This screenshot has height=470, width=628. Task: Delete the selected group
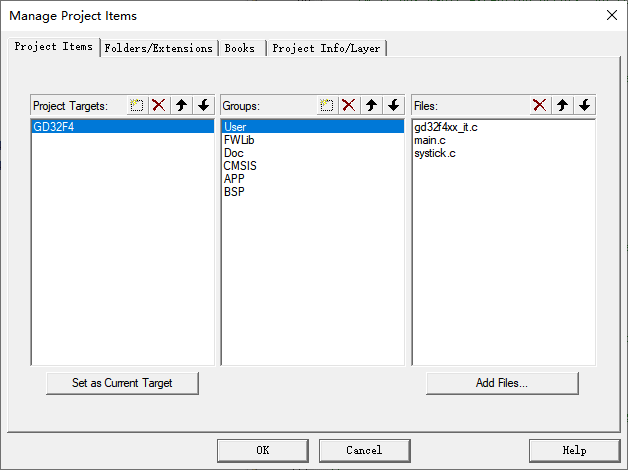349,105
